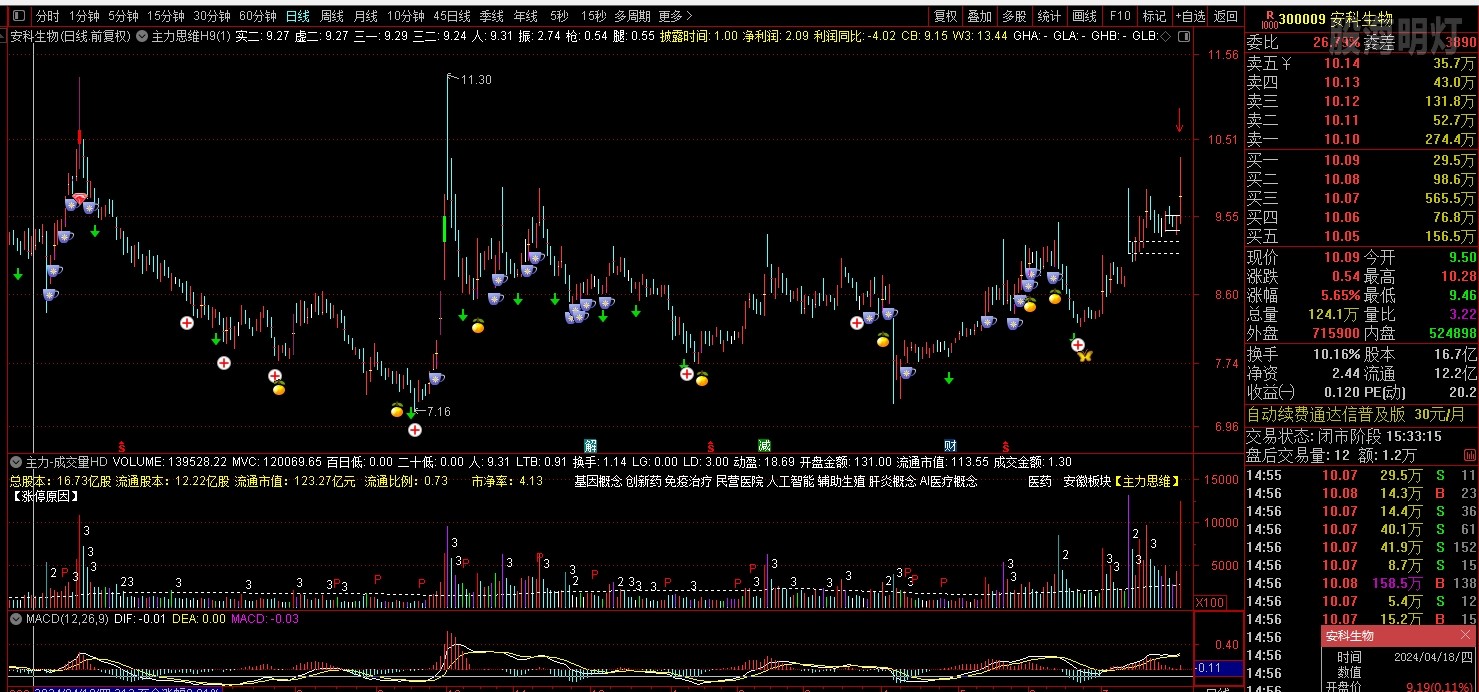Enable 画线 drawing tools
Image resolution: width=1479 pixels, height=692 pixels.
click(x=1084, y=17)
